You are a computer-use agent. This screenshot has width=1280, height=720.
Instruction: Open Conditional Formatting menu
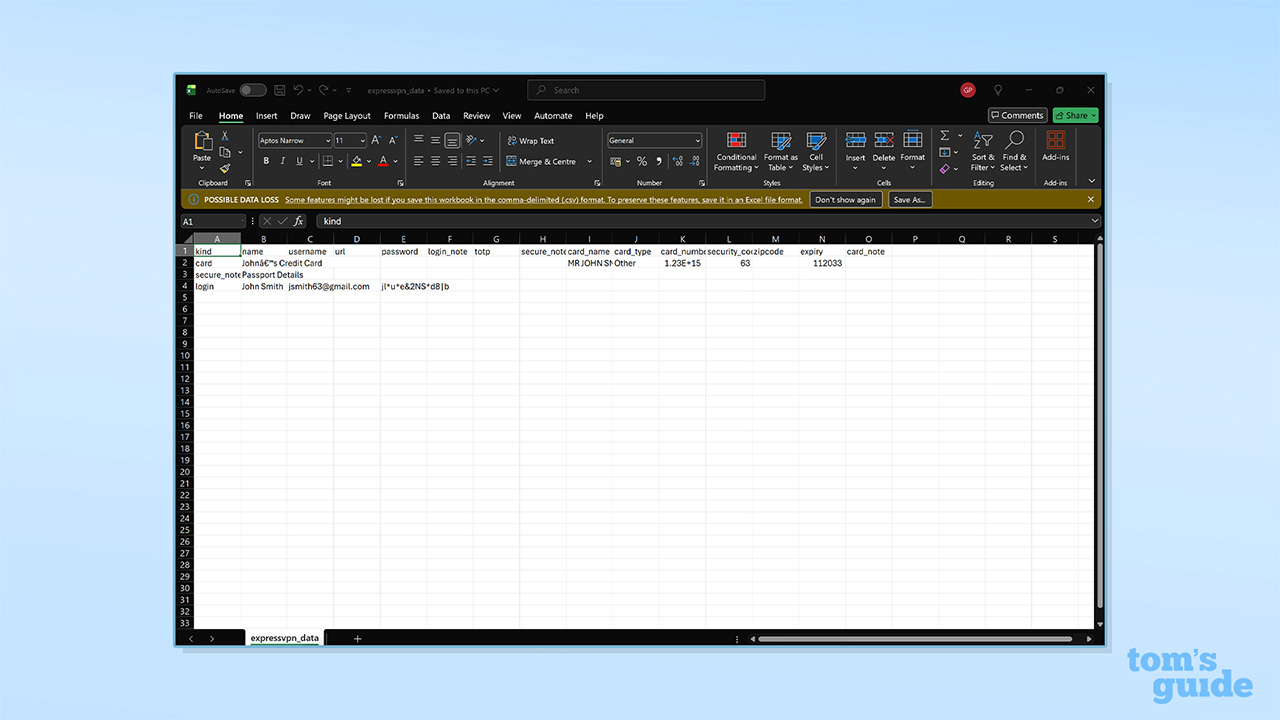(x=736, y=152)
